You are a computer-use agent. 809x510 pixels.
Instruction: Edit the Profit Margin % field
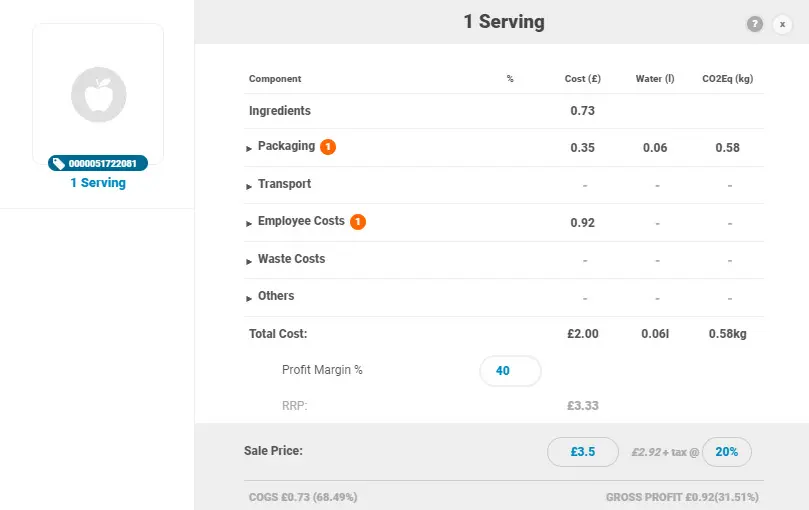click(x=510, y=371)
